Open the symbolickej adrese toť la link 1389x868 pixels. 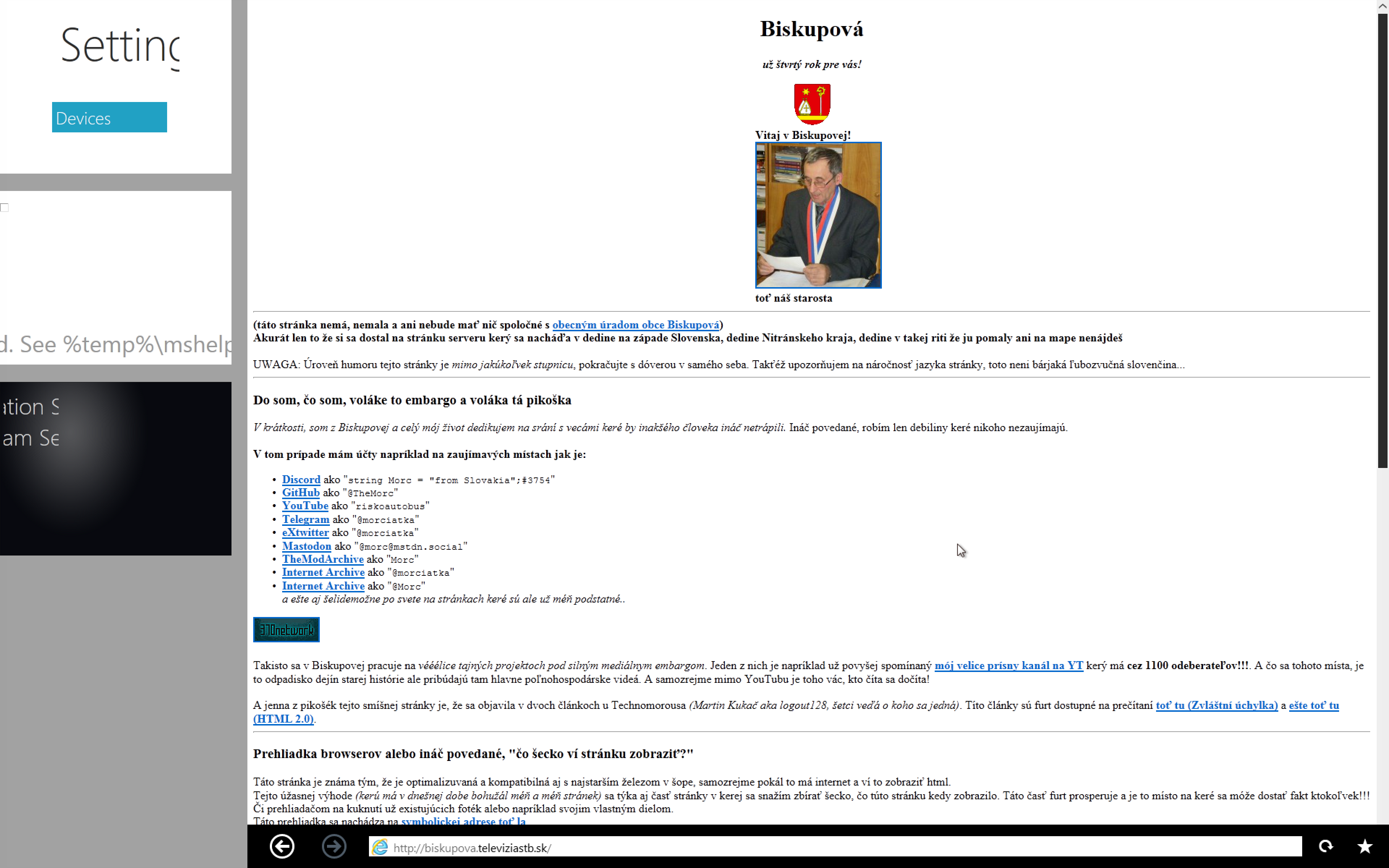click(463, 821)
